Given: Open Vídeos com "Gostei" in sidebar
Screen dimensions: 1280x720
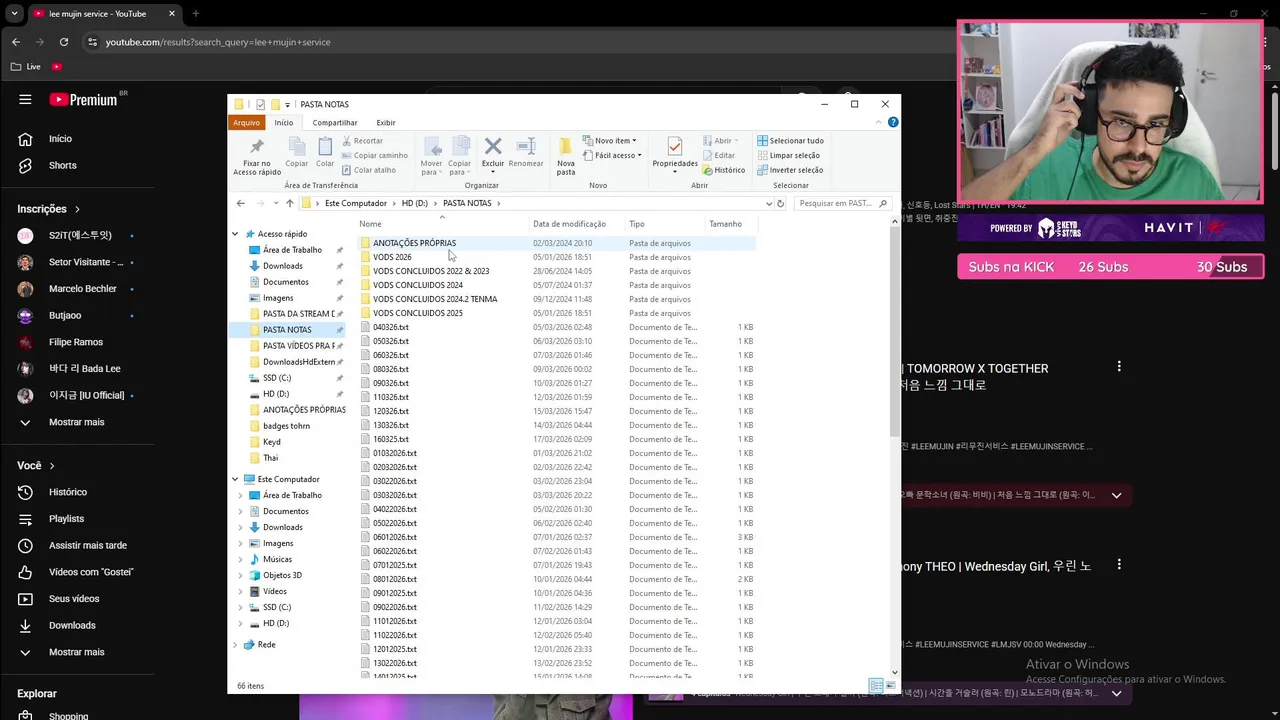Looking at the screenshot, I should point(90,572).
